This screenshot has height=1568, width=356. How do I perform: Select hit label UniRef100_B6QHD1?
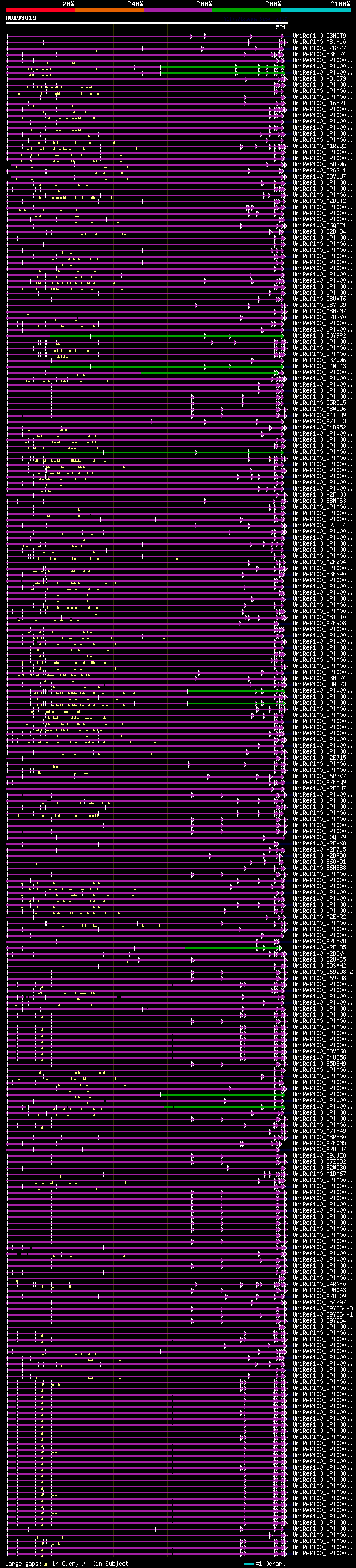click(x=319, y=863)
